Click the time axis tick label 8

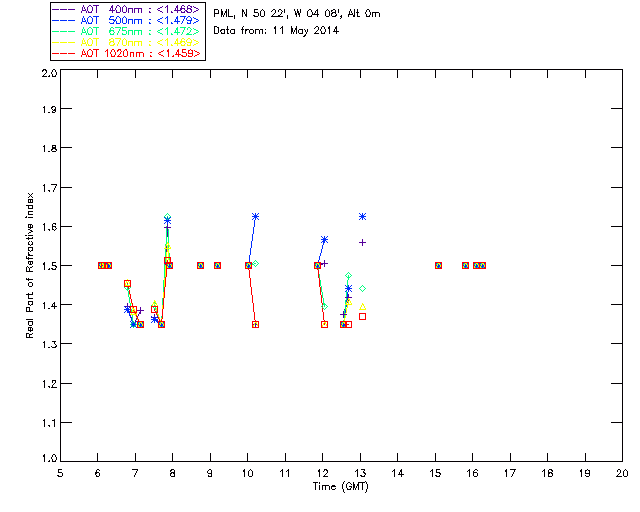(173, 473)
